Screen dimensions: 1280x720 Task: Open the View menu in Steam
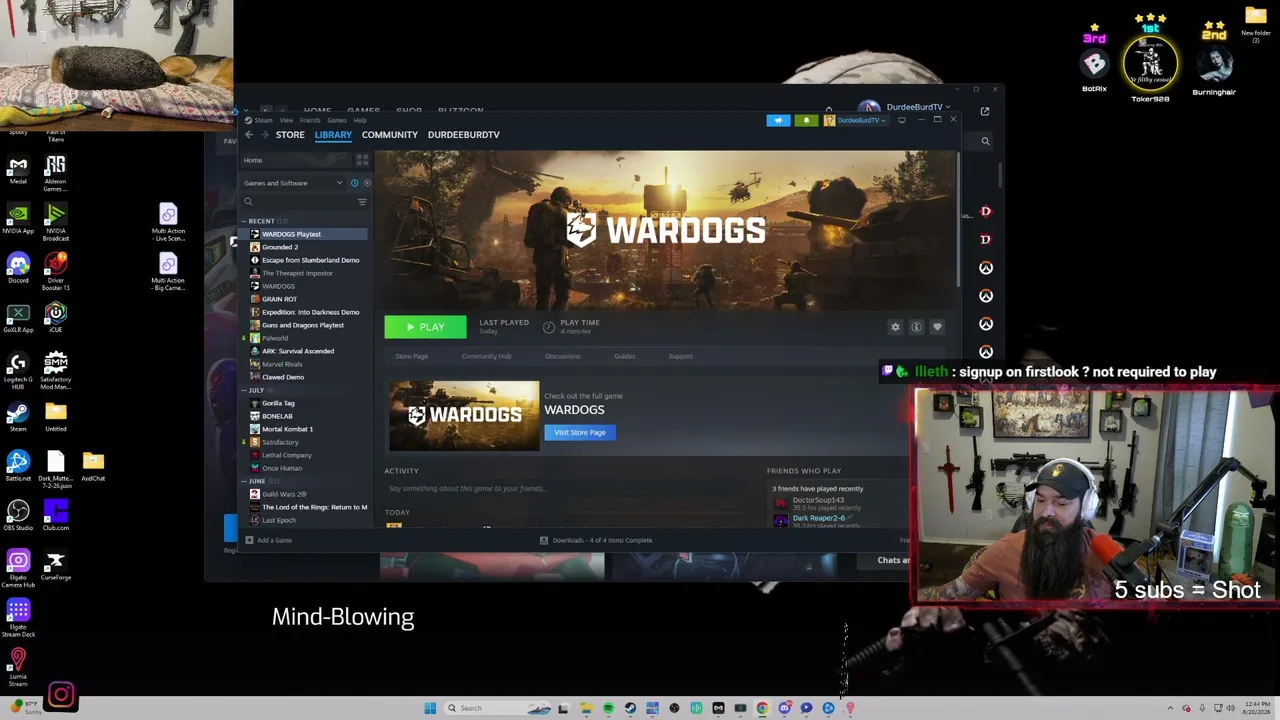(x=286, y=120)
